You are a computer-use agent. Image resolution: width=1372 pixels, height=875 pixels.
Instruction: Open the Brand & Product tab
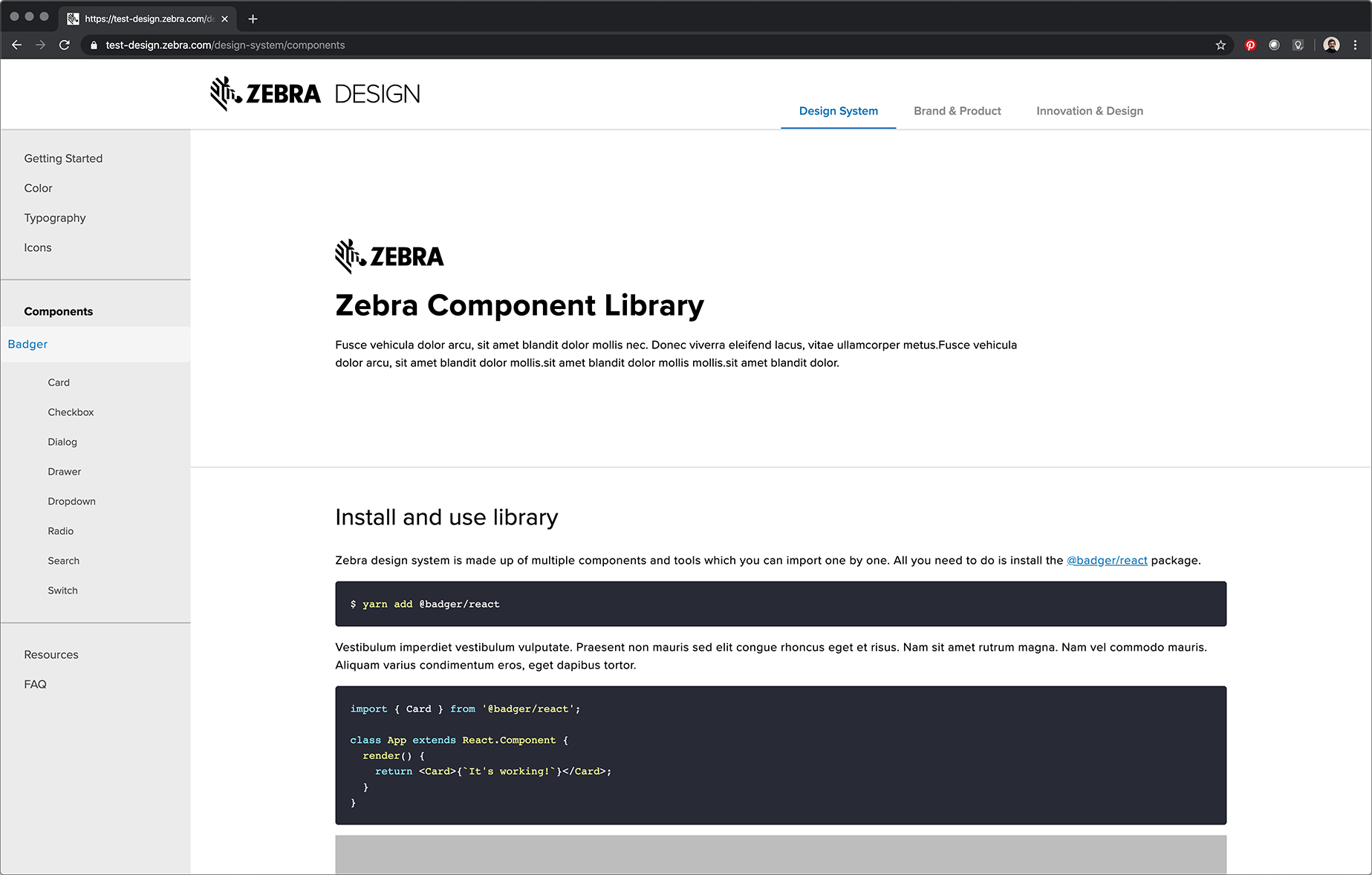[x=958, y=111]
